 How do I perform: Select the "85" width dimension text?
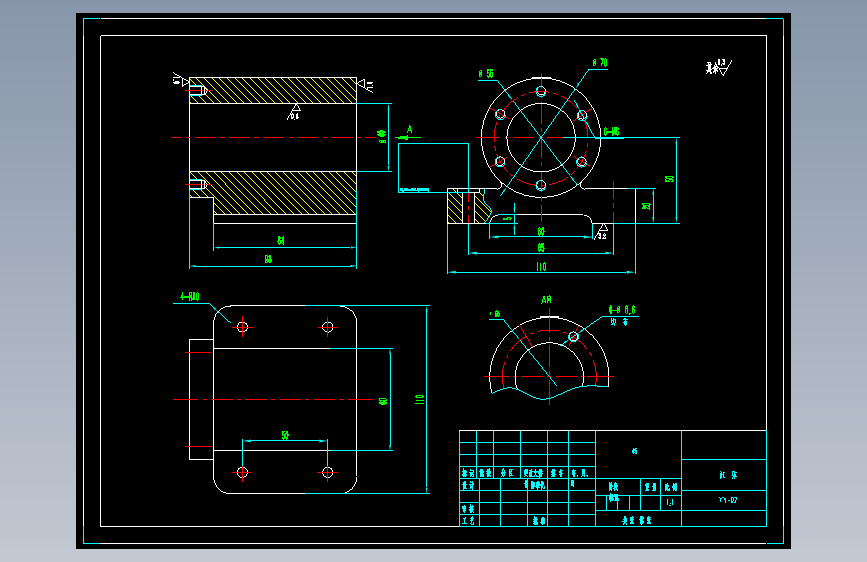(541, 247)
